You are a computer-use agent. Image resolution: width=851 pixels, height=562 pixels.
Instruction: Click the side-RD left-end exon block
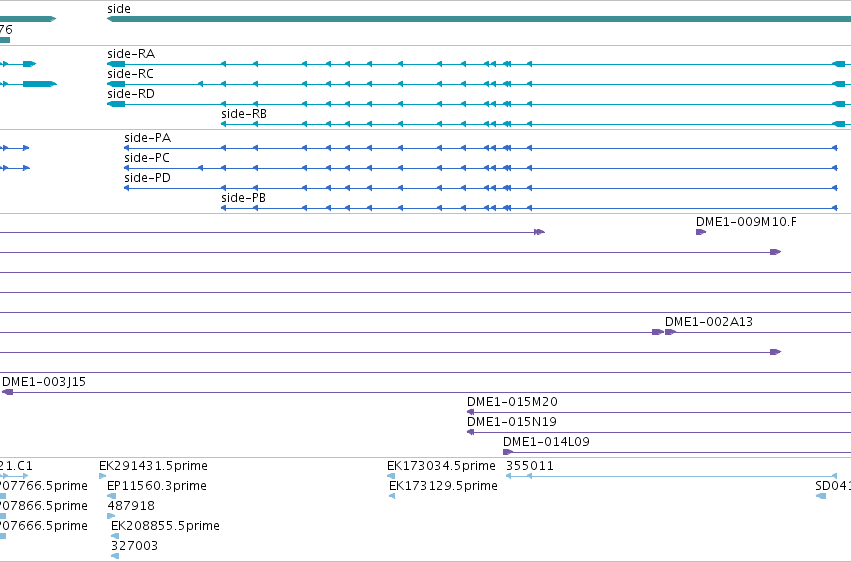click(116, 104)
